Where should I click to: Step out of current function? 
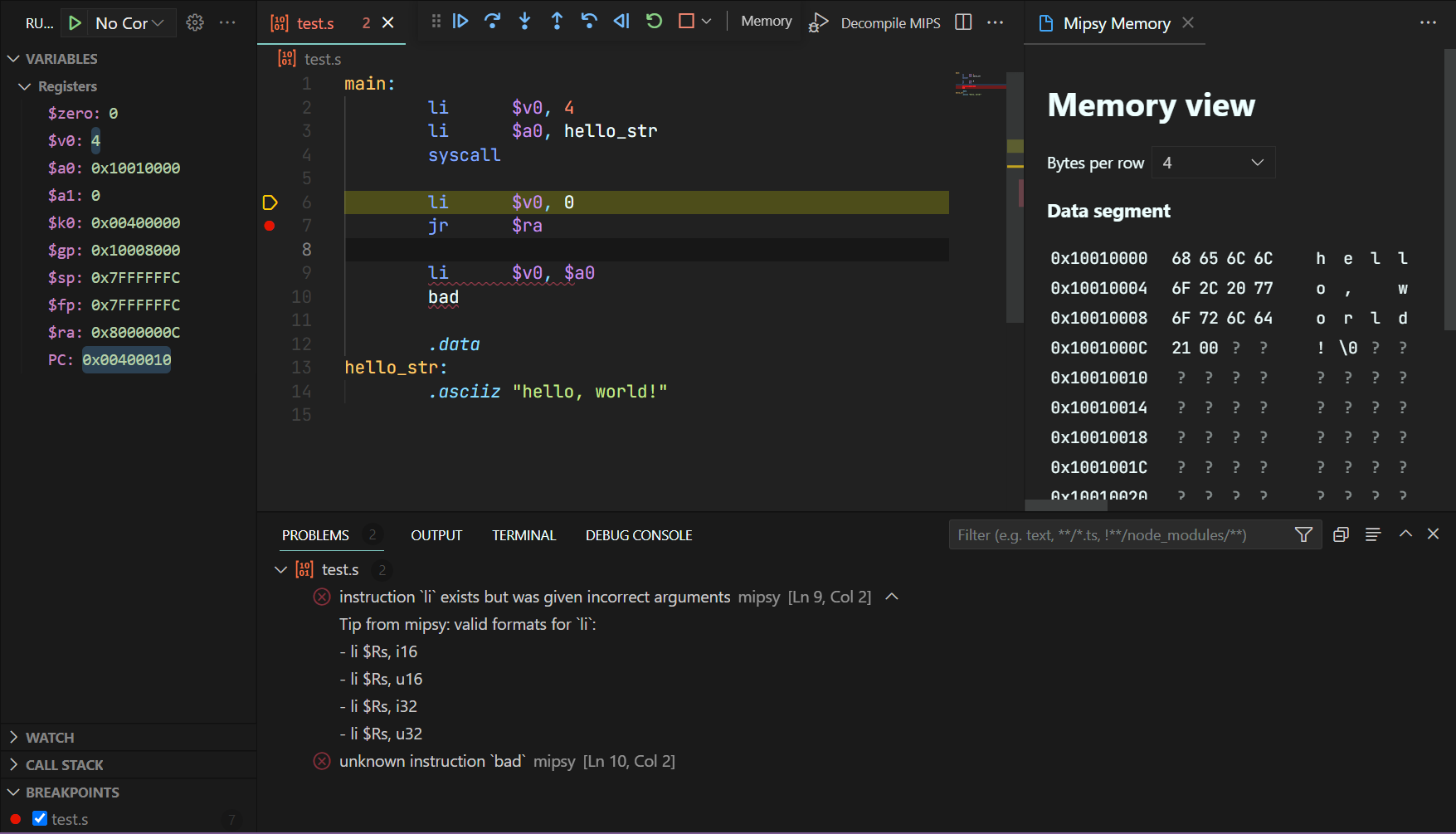[558, 22]
